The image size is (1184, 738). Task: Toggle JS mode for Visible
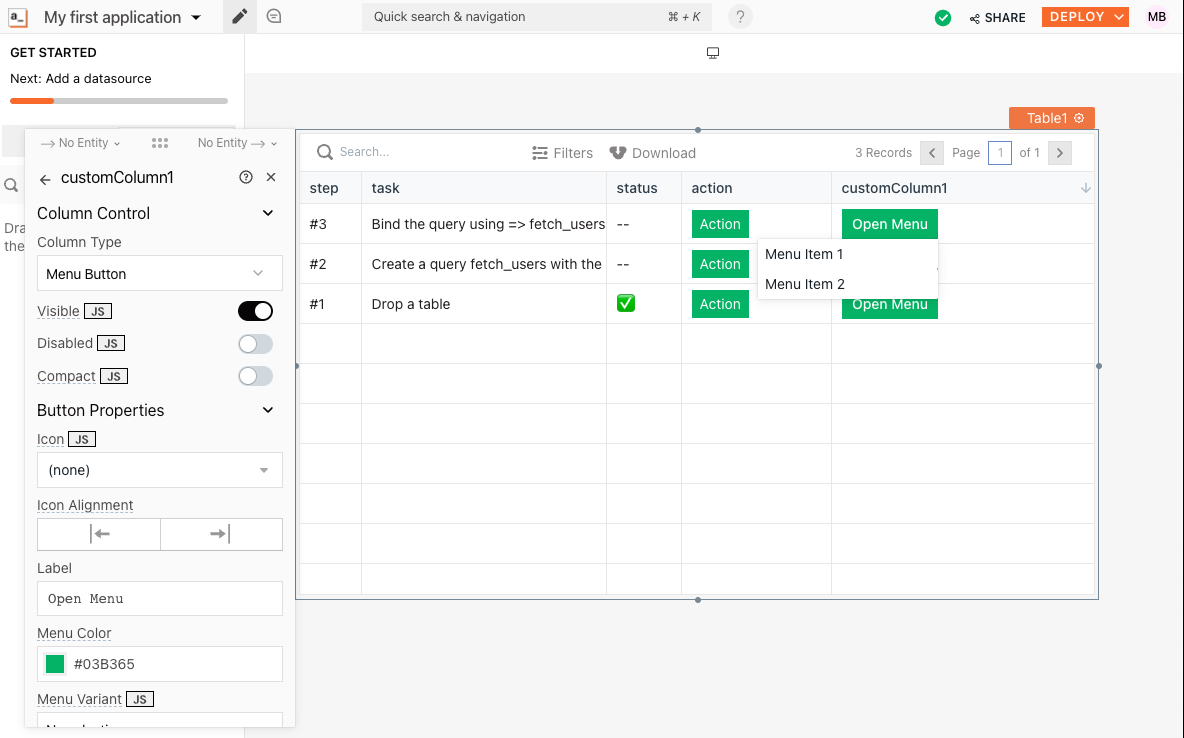click(x=98, y=311)
